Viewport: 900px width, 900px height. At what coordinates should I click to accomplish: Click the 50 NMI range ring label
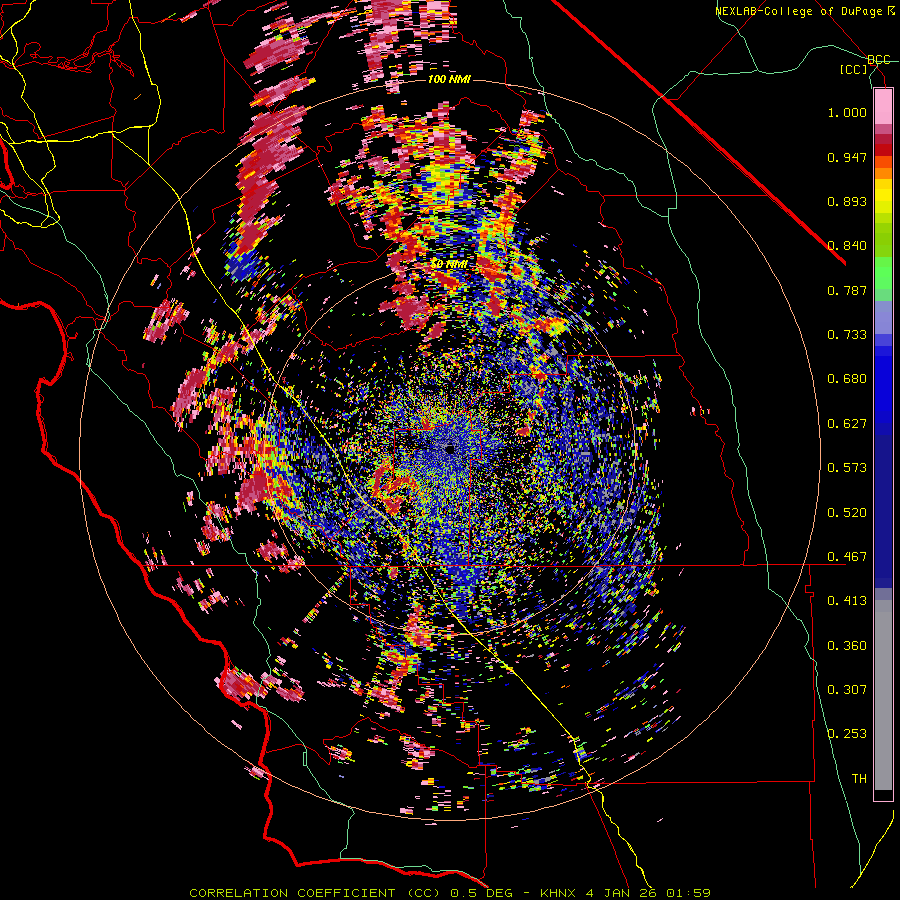point(449,264)
